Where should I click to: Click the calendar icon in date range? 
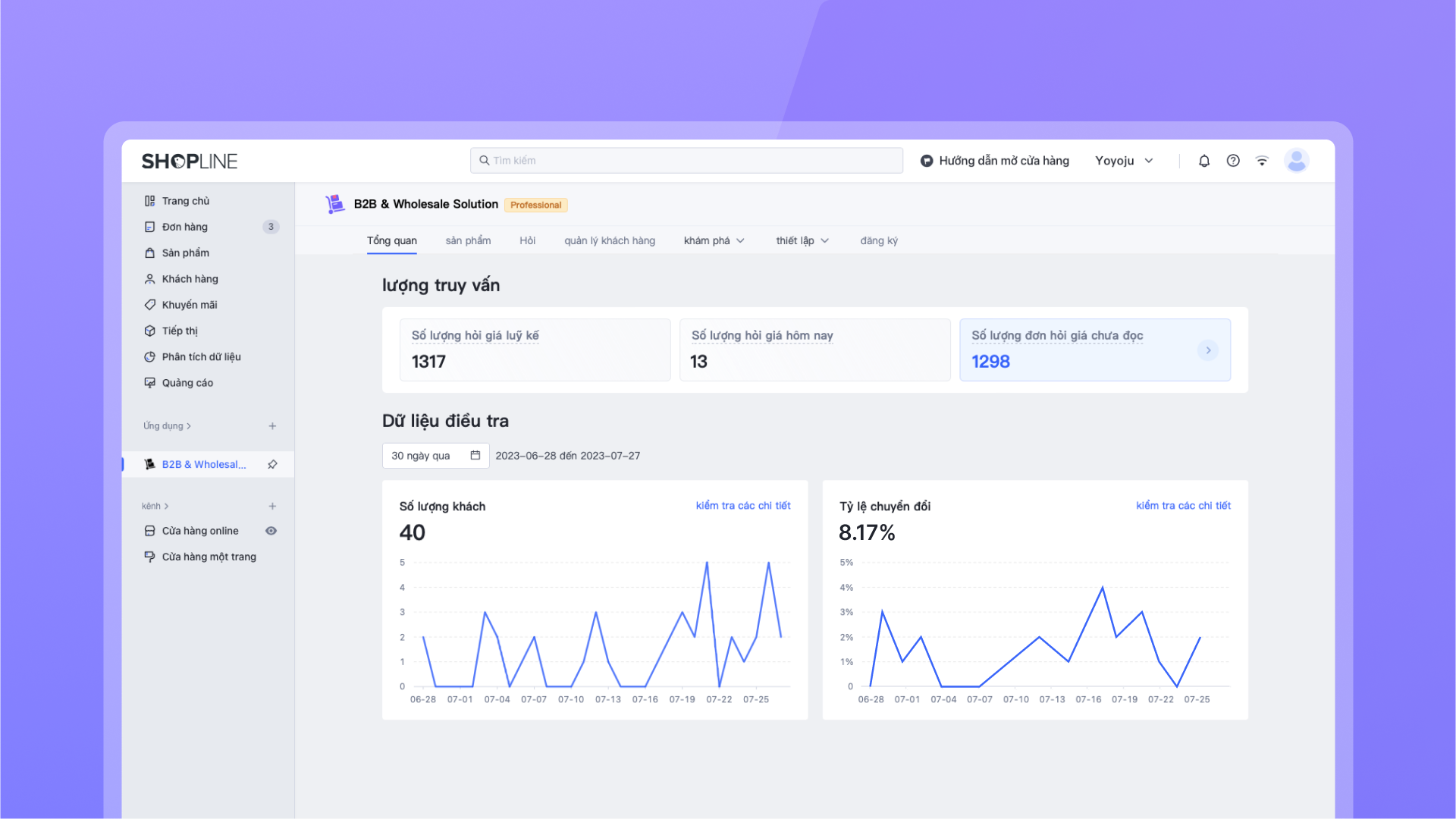tap(475, 455)
